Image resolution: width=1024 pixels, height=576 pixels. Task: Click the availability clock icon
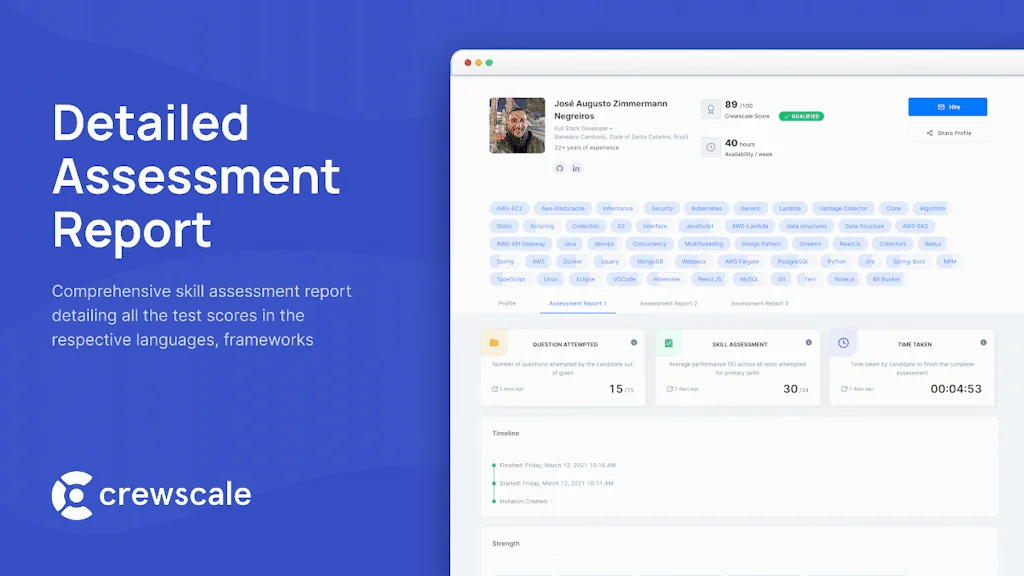click(711, 148)
